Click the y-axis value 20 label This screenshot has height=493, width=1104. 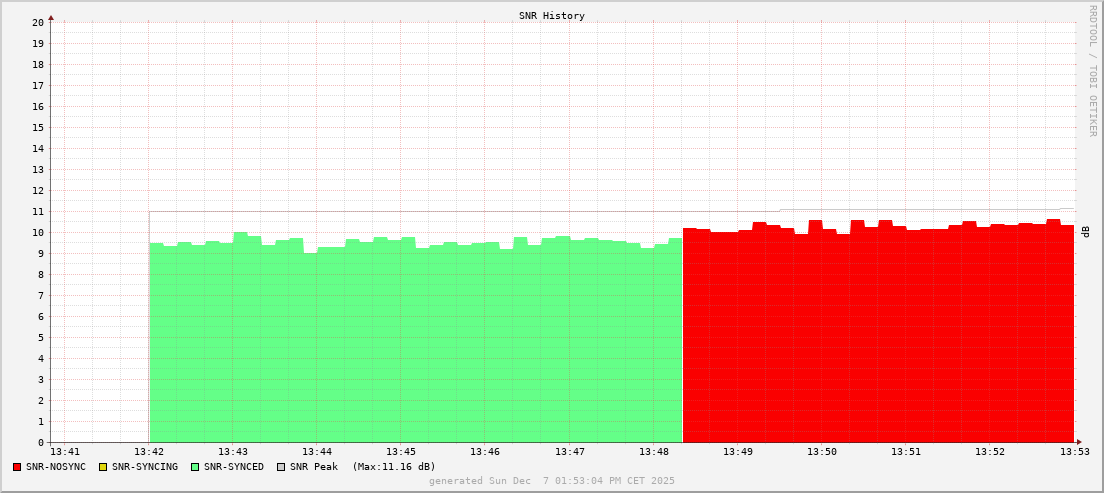(x=38, y=22)
